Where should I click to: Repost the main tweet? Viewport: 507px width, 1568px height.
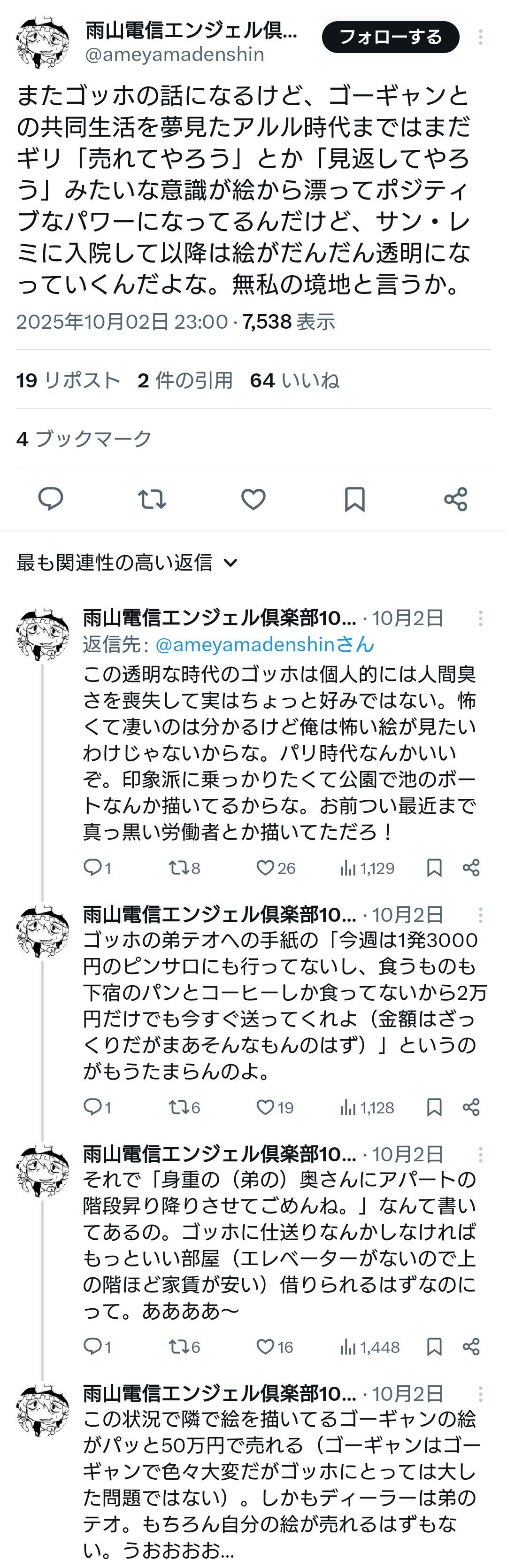152,499
